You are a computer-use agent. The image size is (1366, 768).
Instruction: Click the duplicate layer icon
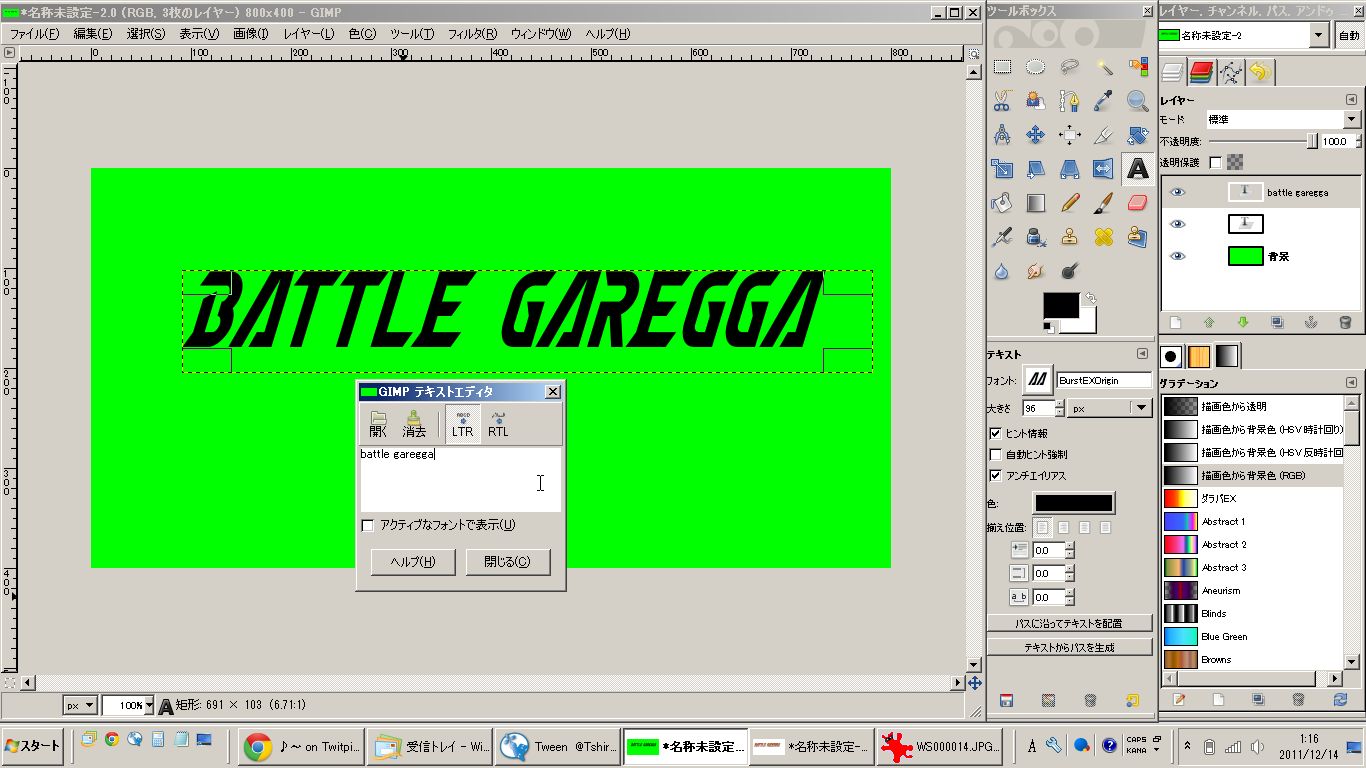coord(1277,322)
